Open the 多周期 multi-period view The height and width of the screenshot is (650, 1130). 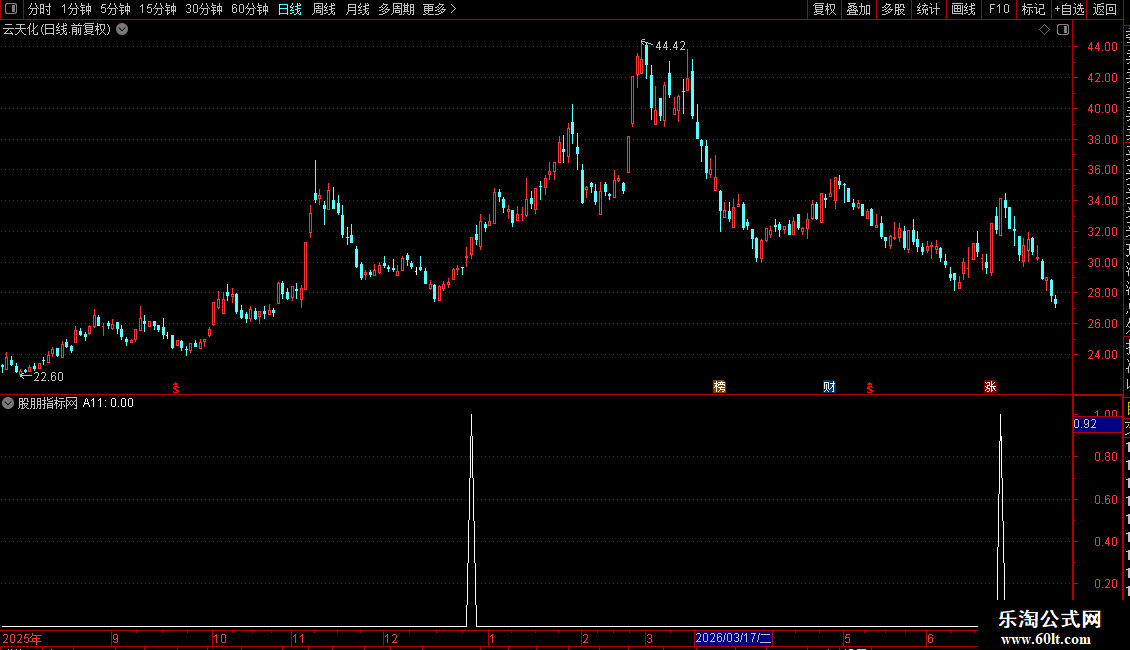point(396,9)
